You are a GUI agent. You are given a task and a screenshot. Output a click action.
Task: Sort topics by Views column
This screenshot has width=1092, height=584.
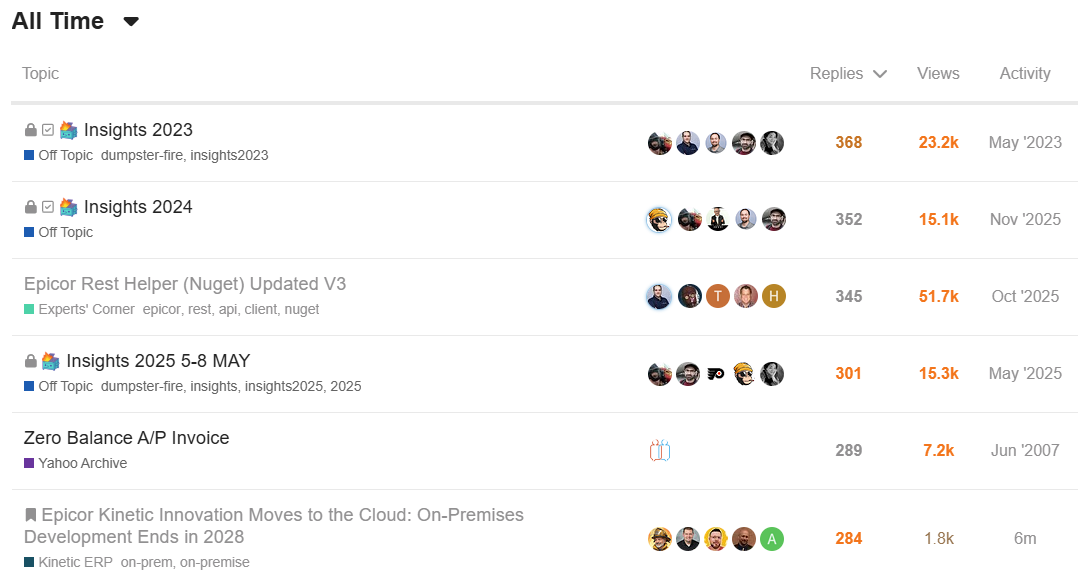(x=938, y=73)
